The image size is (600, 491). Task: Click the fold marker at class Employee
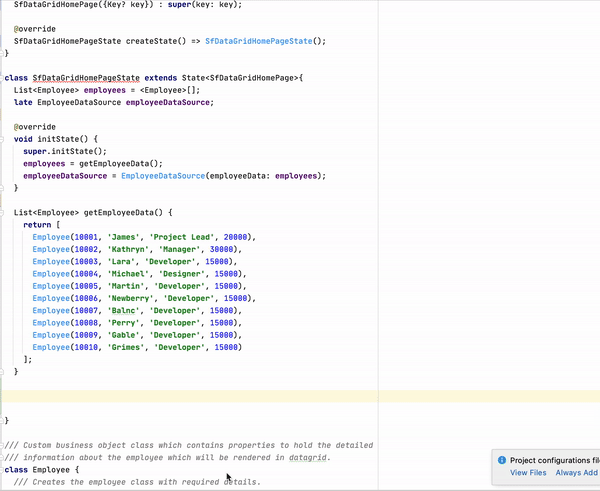click(4, 469)
